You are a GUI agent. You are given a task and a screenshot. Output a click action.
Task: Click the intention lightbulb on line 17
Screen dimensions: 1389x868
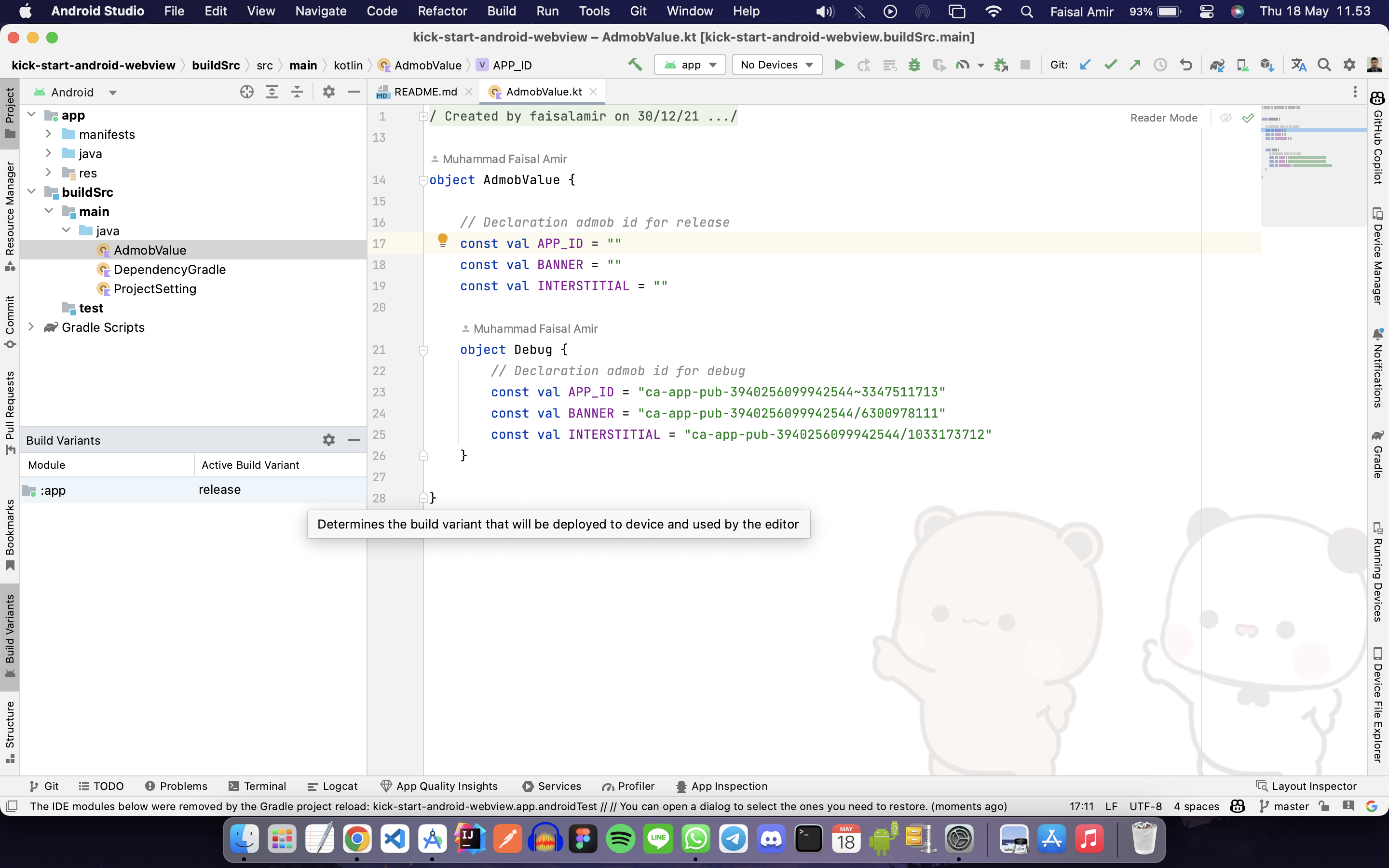[443, 240]
